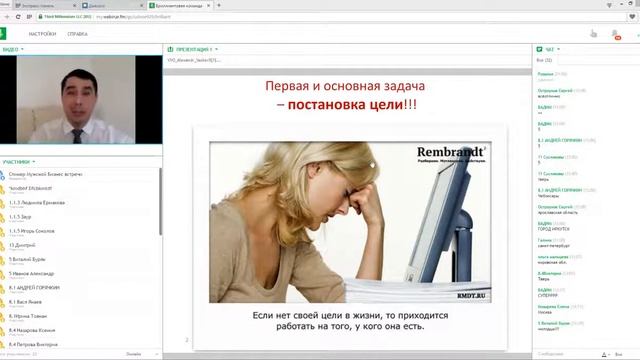
Task: Open a new browser tab
Action: coord(219,5)
